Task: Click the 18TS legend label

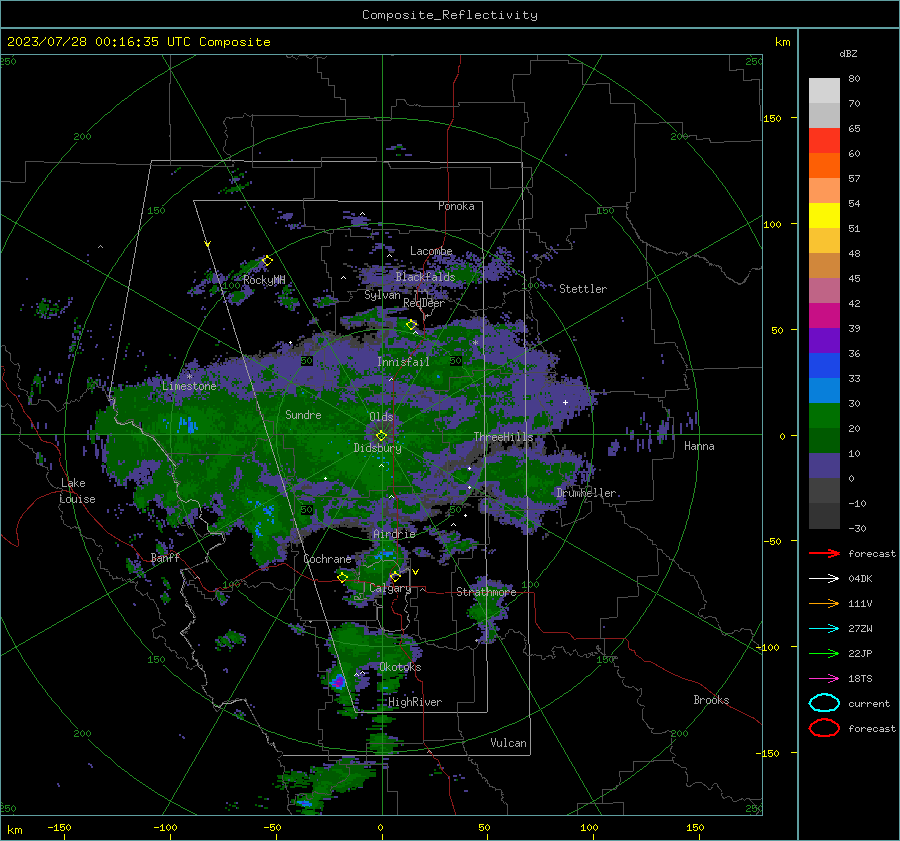Action: pos(860,679)
